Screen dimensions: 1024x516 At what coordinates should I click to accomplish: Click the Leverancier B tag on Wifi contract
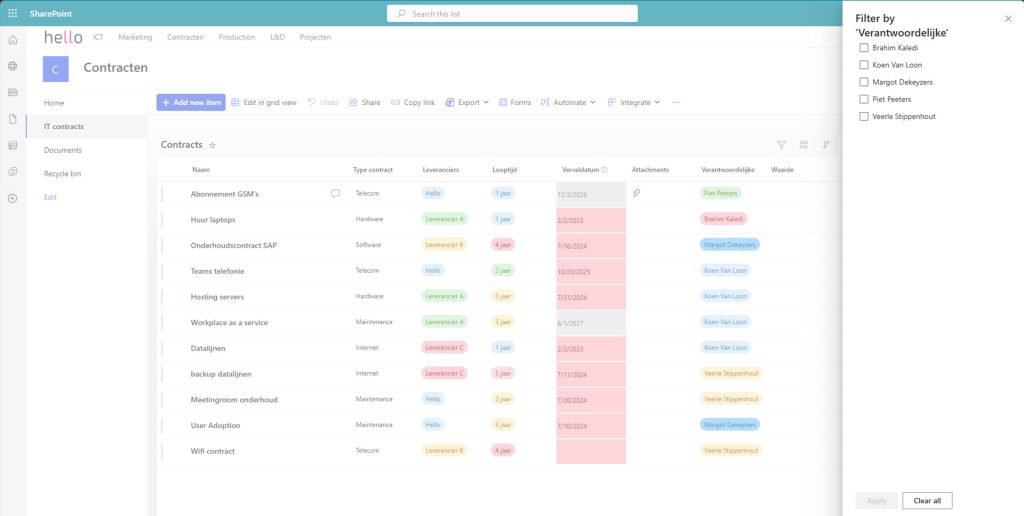click(x=444, y=451)
